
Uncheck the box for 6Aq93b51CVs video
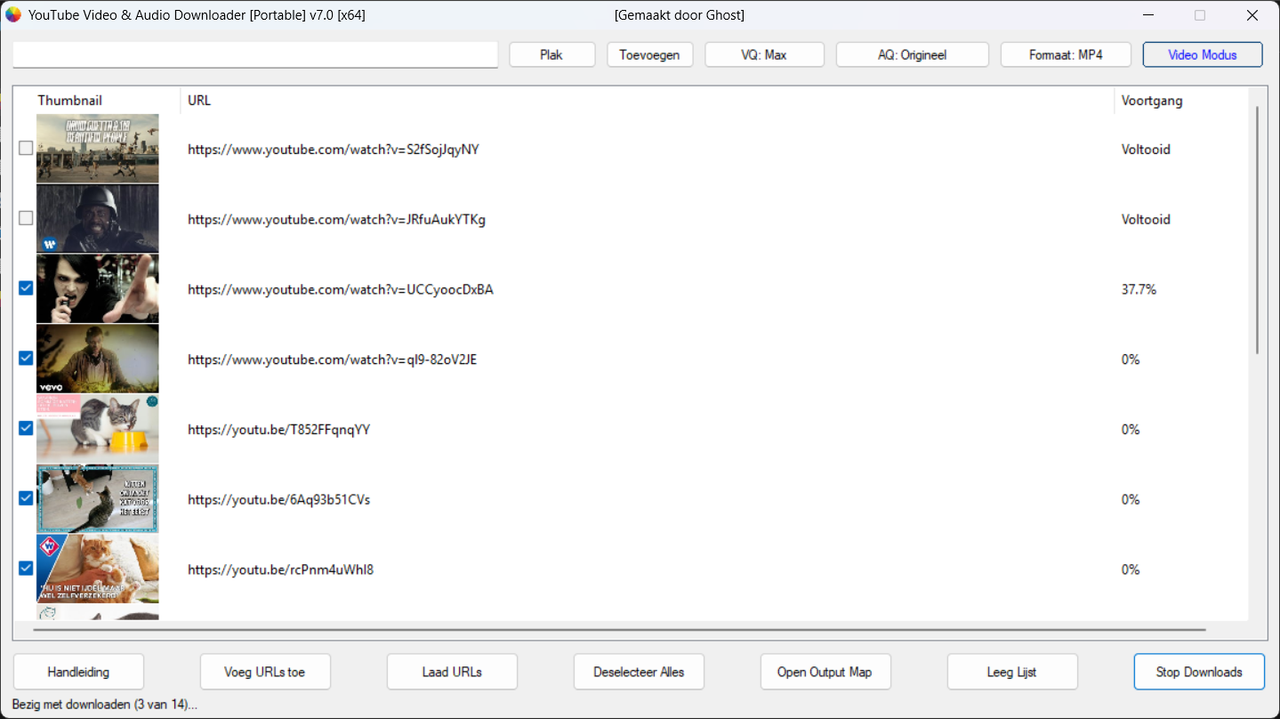[26, 498]
